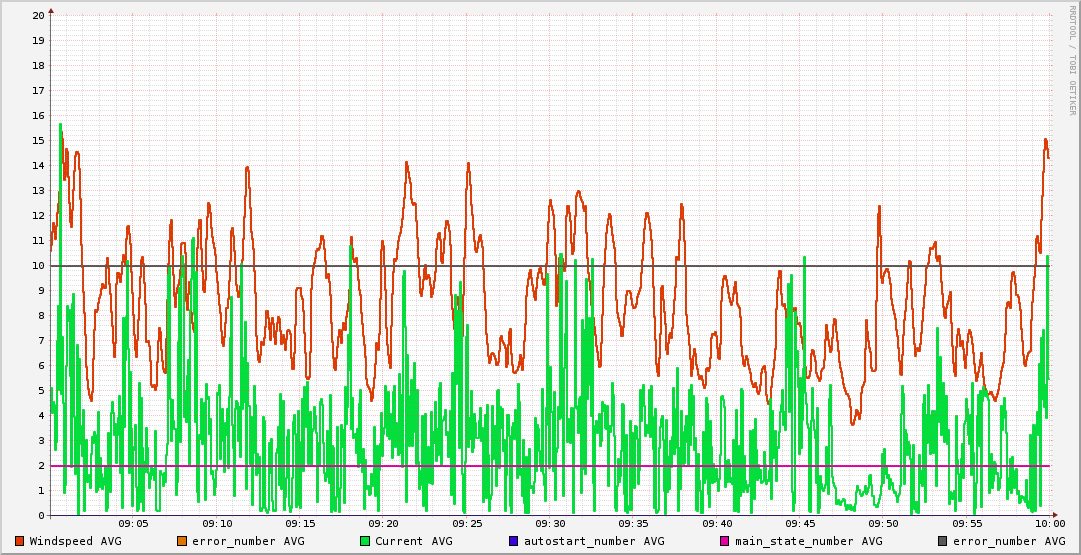1081x555 pixels.
Task: Click the green Current AVG legend swatch
Action: tap(364, 541)
